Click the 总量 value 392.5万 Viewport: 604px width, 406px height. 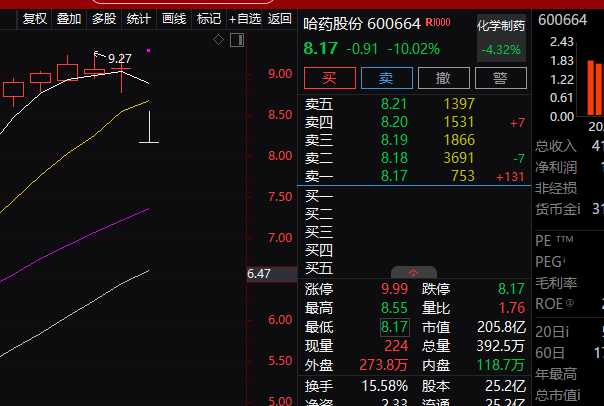pyautogui.click(x=501, y=346)
